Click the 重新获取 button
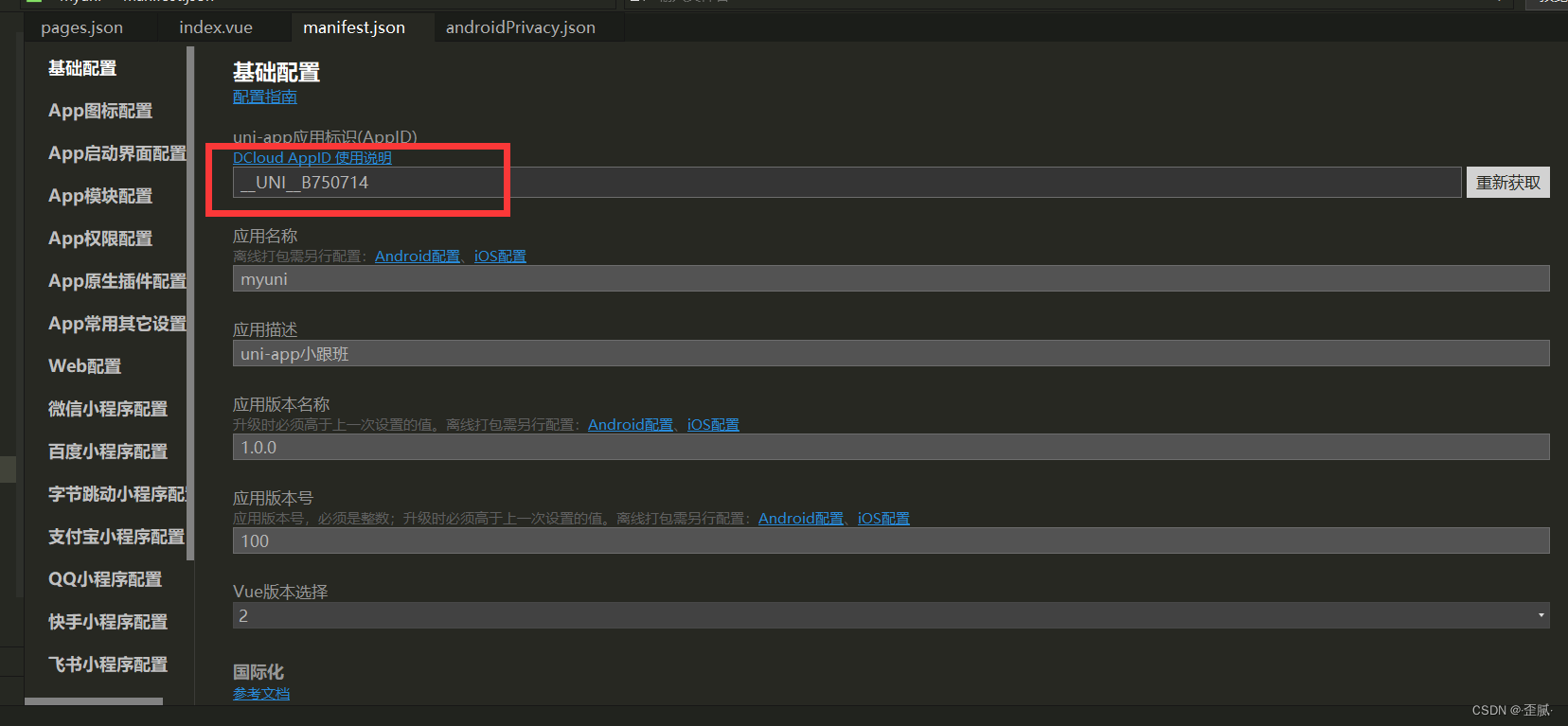 coord(1508,183)
